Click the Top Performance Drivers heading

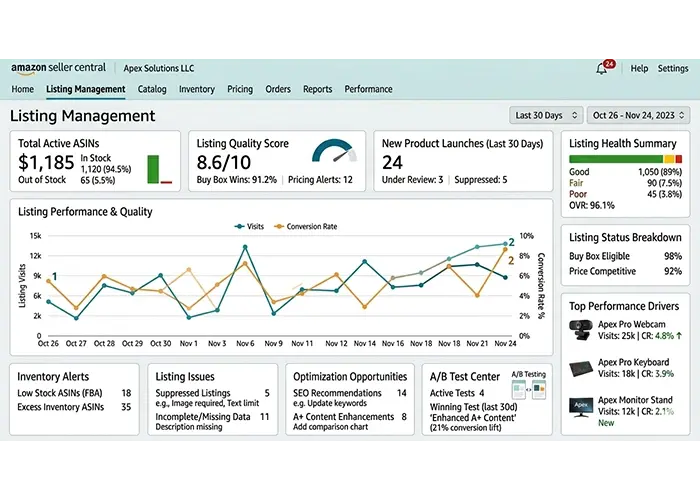coord(624,306)
